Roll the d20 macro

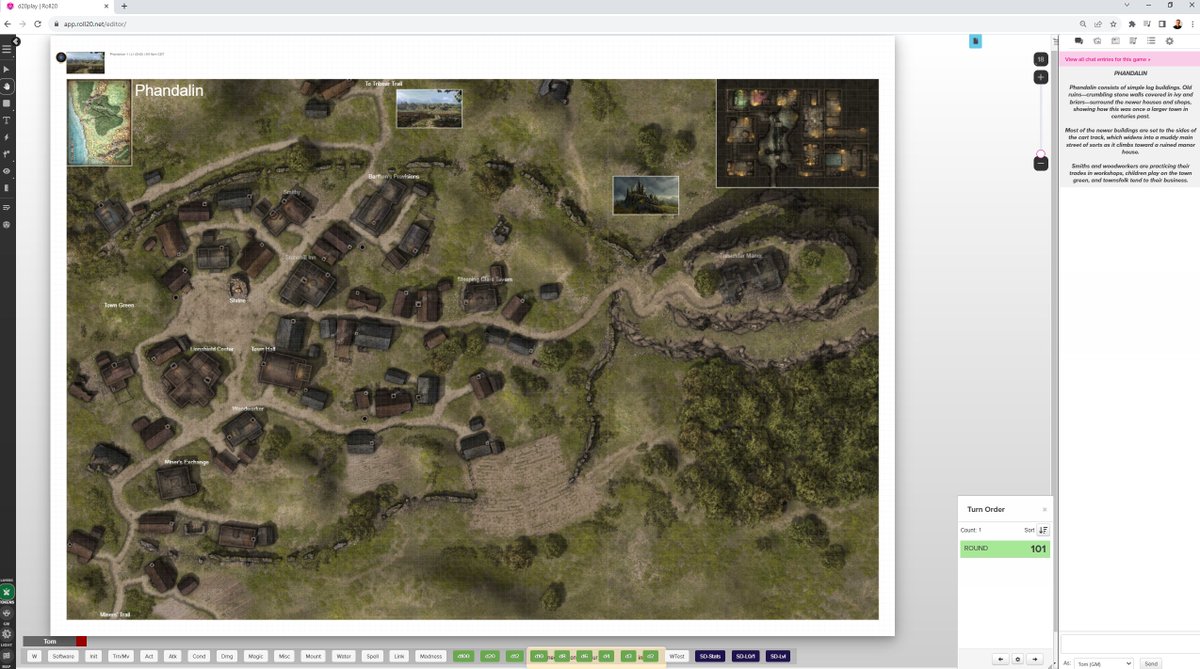490,656
